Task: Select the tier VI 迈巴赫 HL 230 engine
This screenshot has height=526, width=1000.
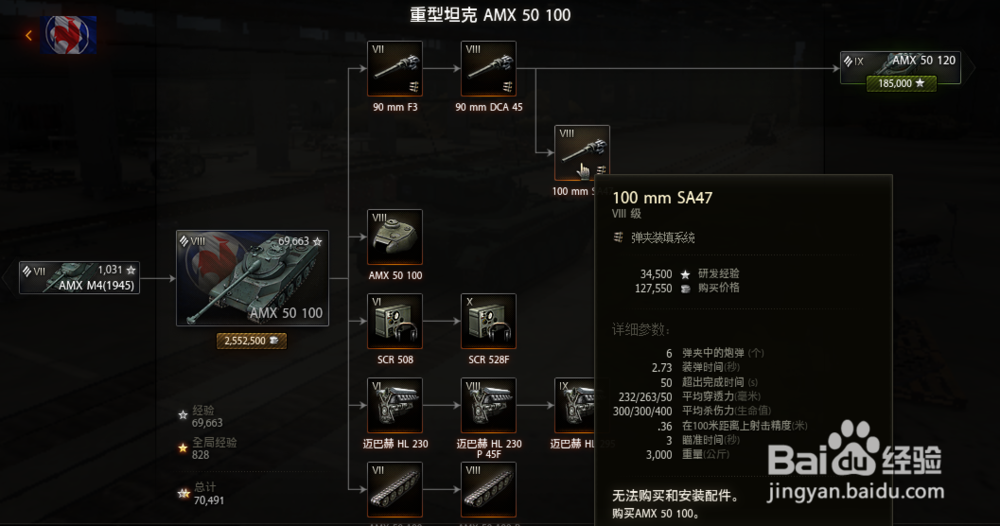Action: tap(395, 405)
